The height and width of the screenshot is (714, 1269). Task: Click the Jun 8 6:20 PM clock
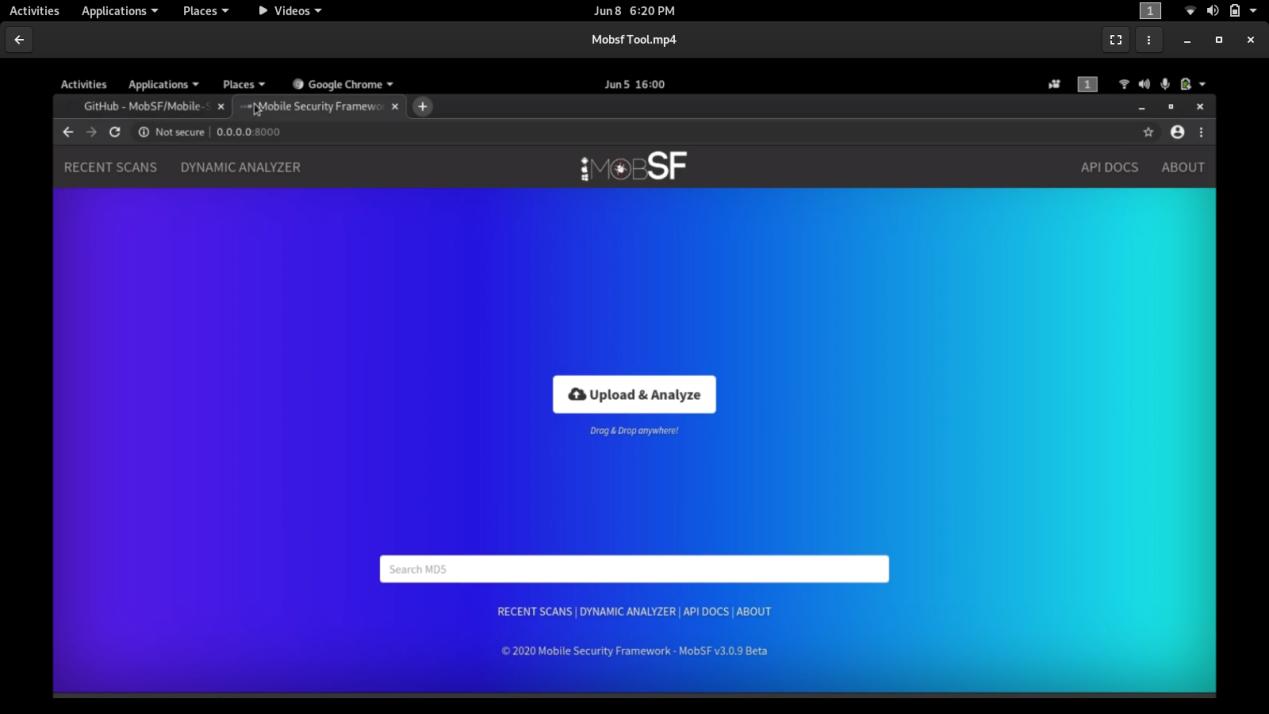point(634,11)
